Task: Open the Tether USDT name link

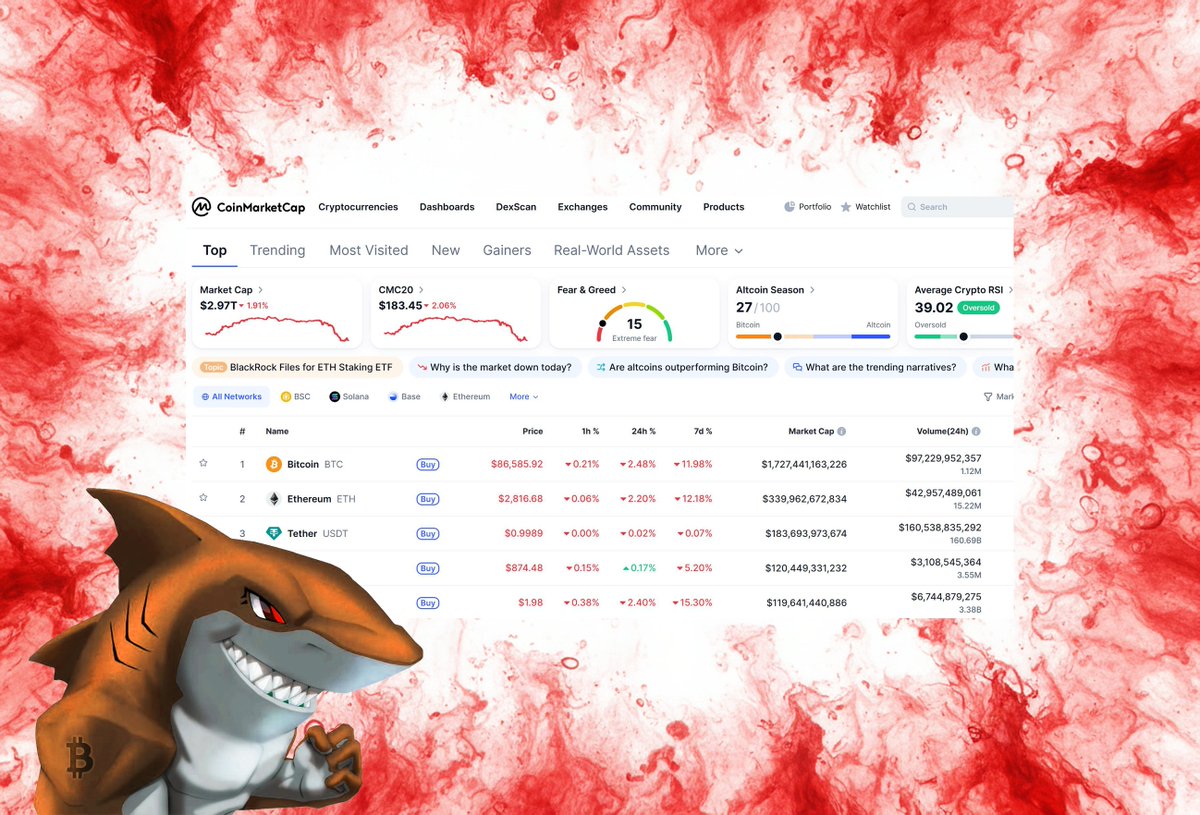Action: (x=318, y=534)
